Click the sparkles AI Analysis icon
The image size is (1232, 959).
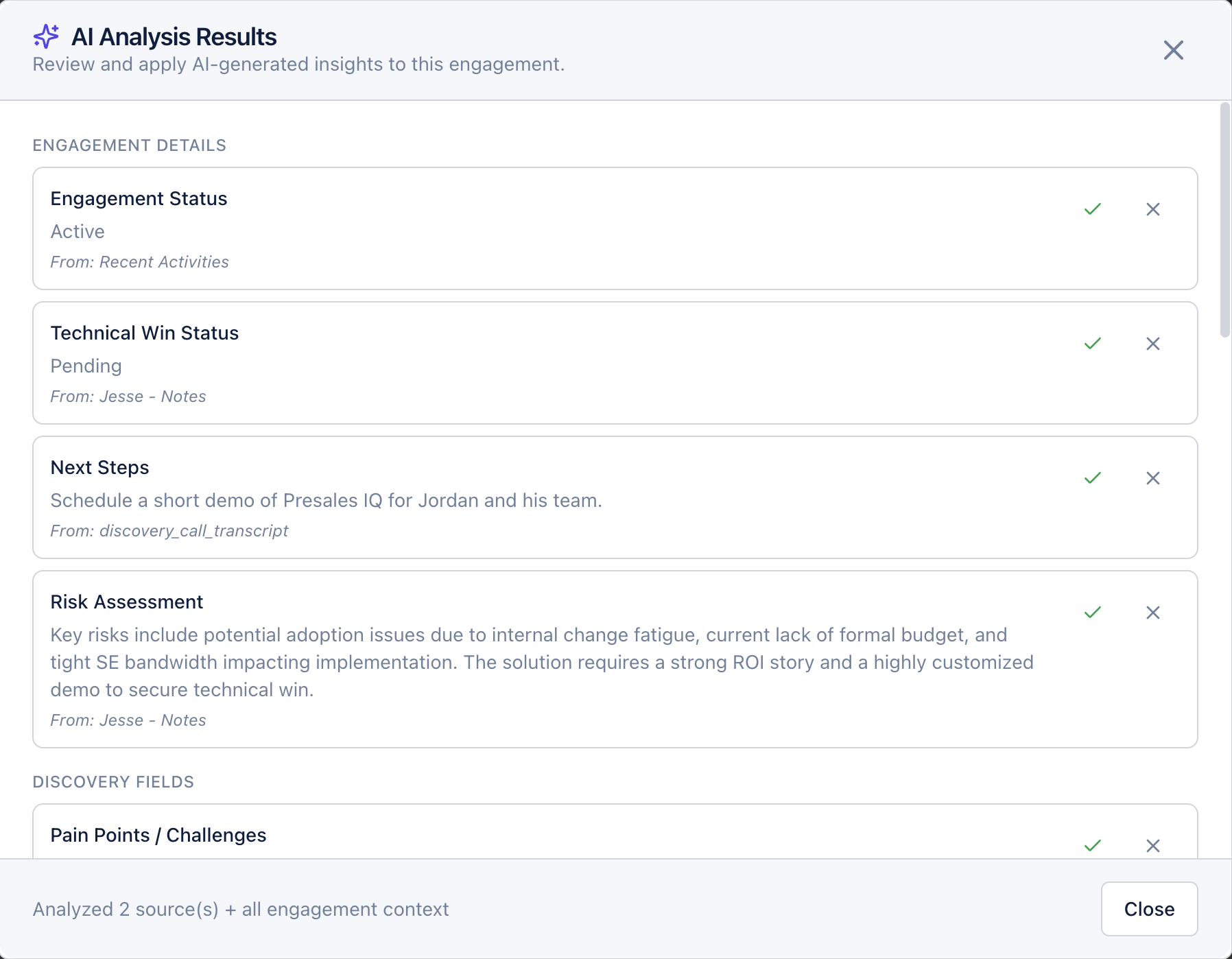click(x=46, y=36)
